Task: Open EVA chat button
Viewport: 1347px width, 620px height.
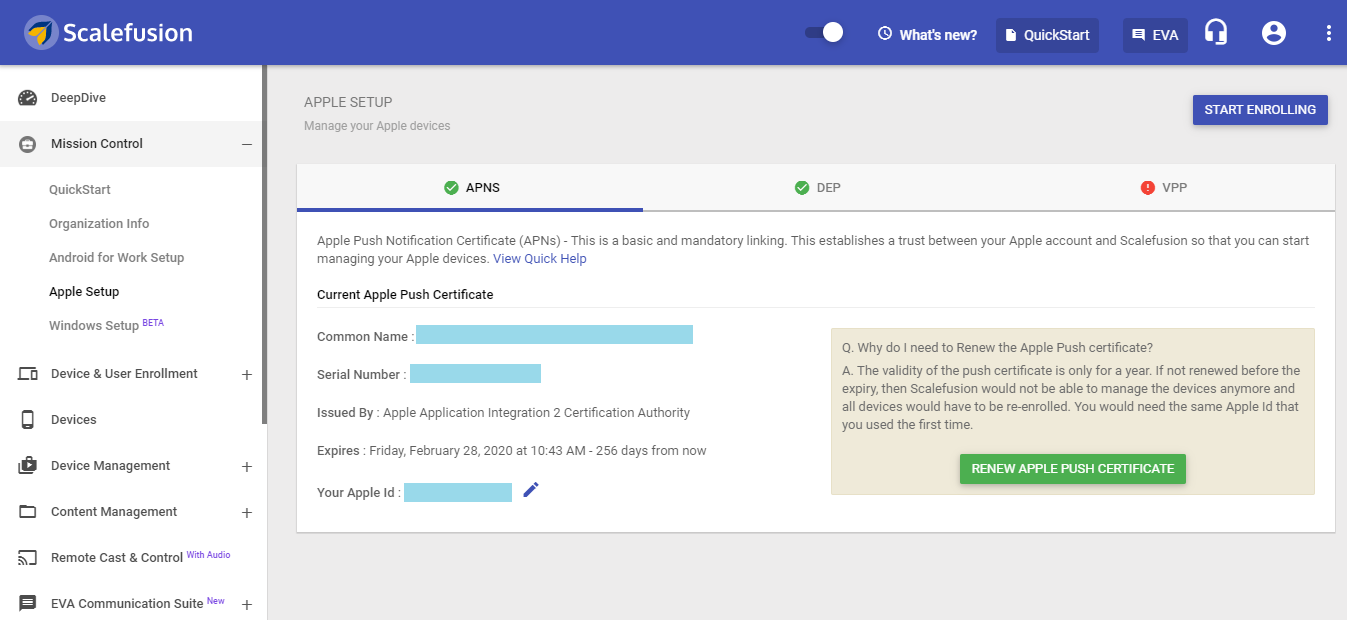Action: click(x=1155, y=35)
